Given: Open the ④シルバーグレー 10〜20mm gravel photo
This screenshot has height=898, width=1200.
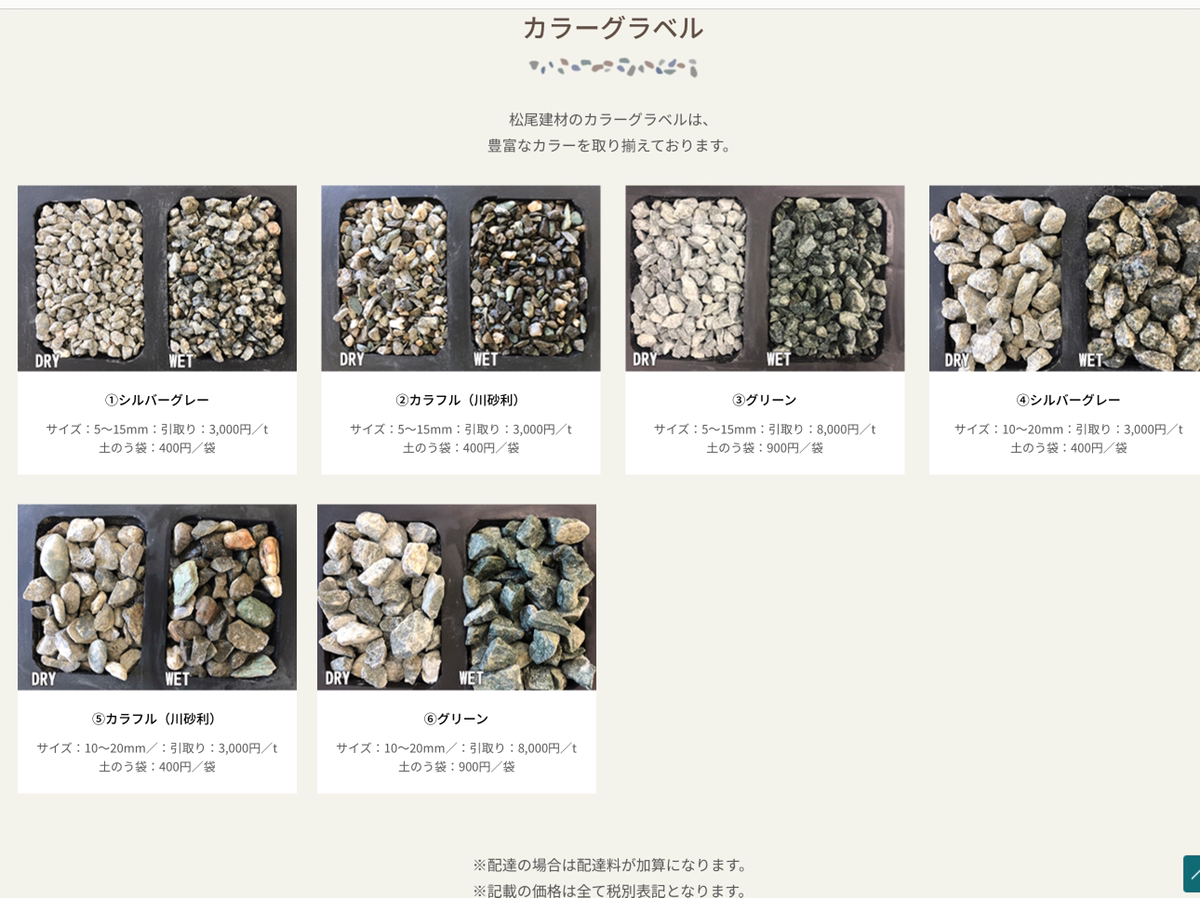Looking at the screenshot, I should click(1064, 278).
